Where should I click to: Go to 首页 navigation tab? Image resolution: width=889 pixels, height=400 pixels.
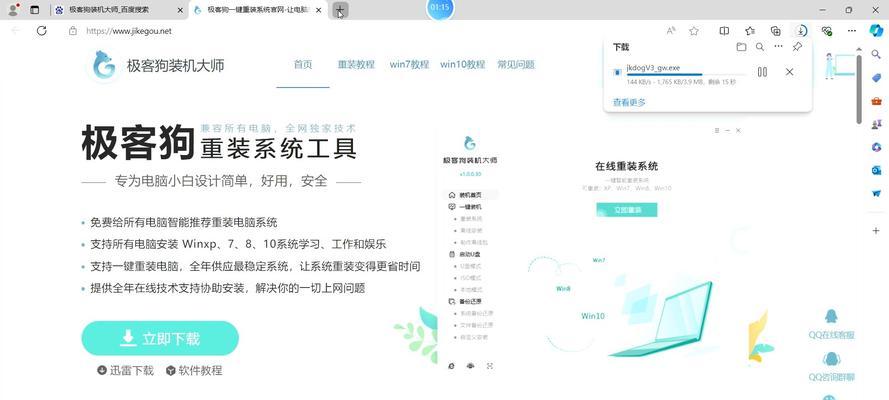coord(303,65)
